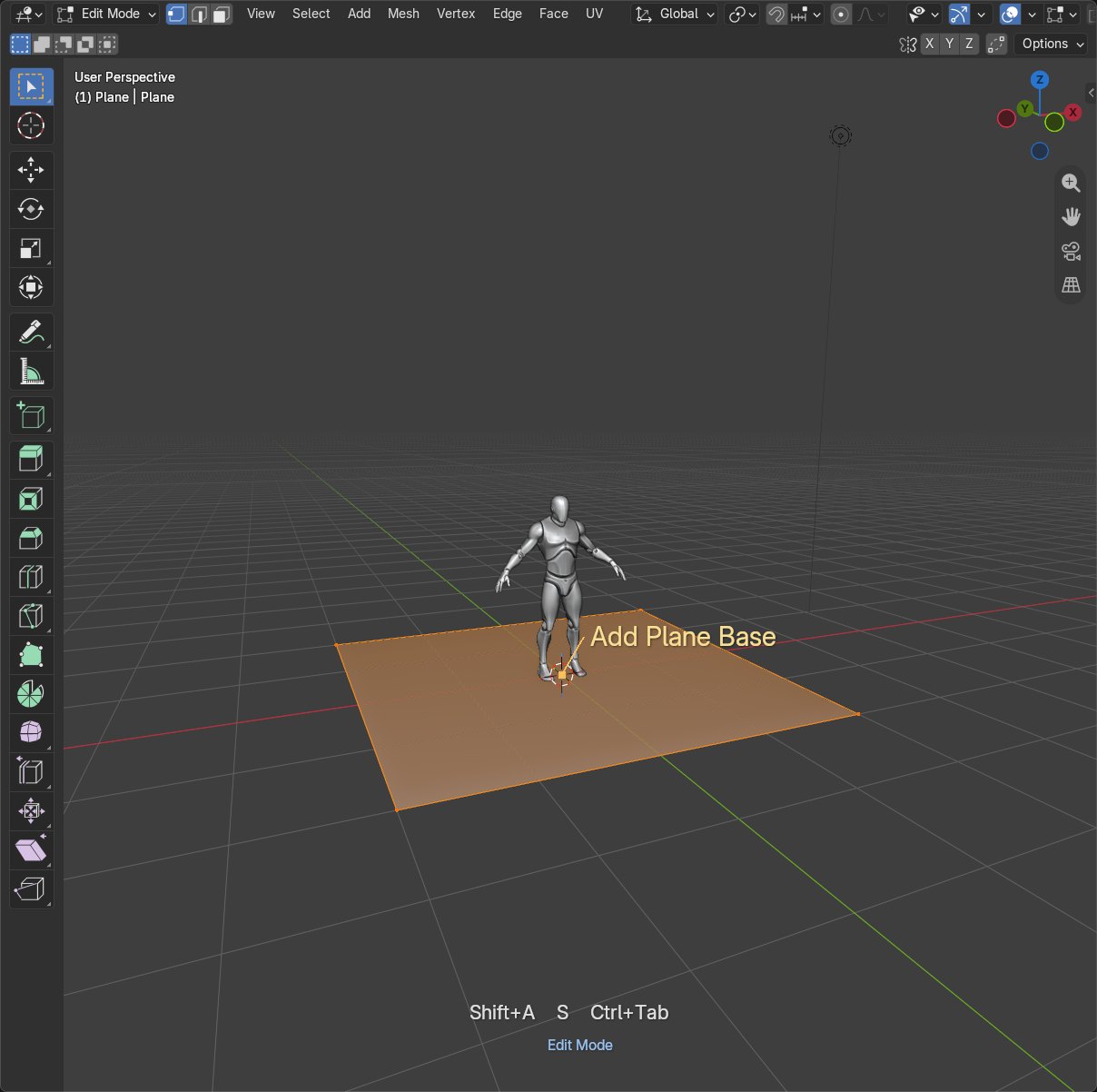
Task: Pick the Smooth vertices tool
Action: (31, 733)
